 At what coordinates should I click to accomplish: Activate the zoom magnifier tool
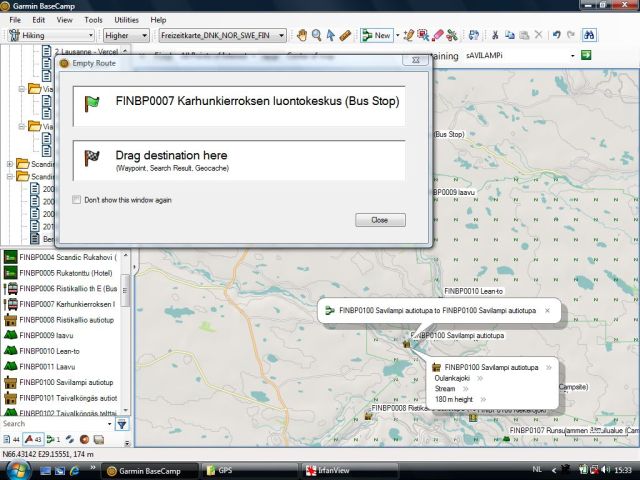click(x=317, y=35)
